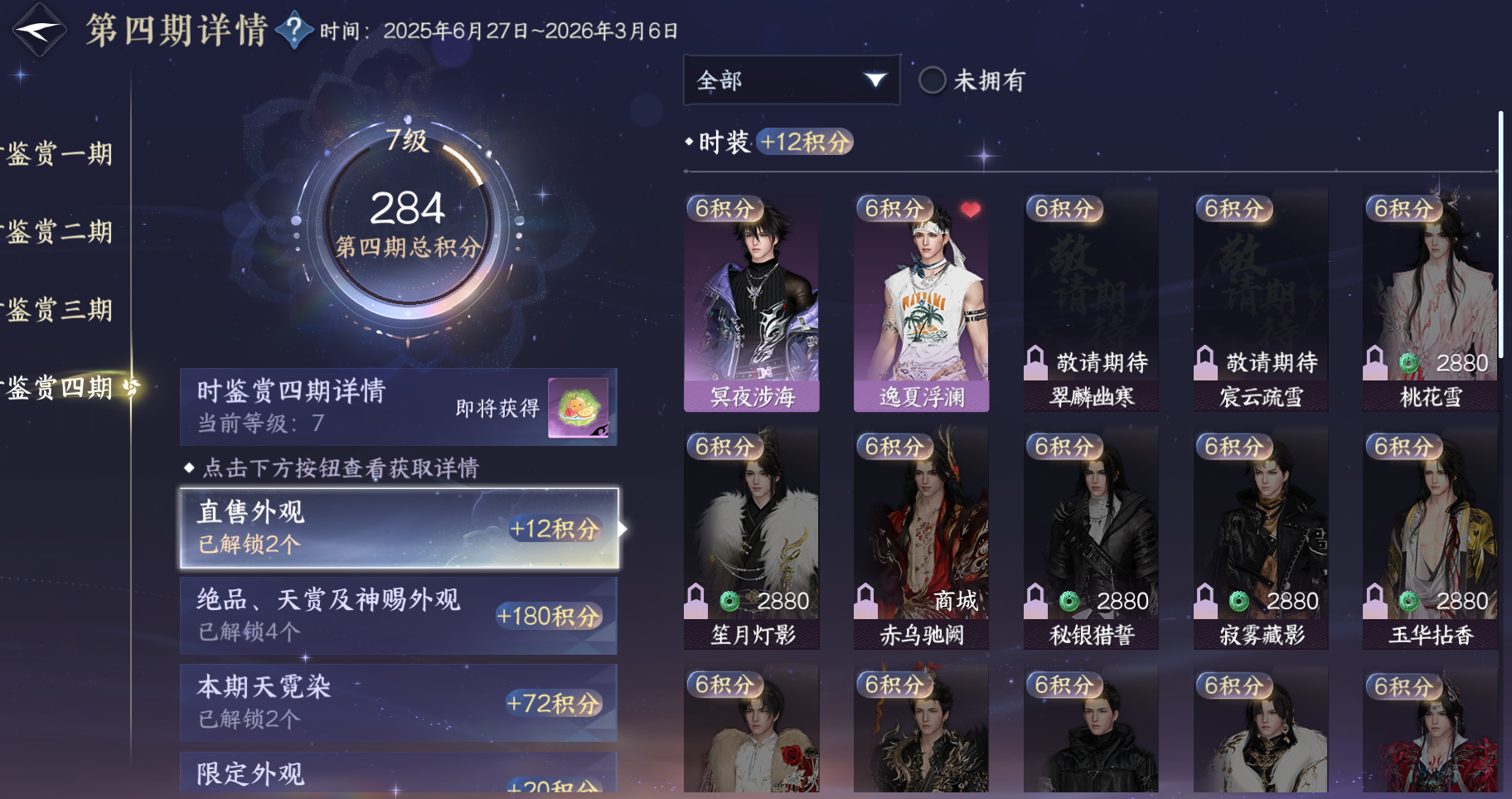The width and height of the screenshot is (1512, 799).
Task: Click the dropdown arrow beside 全部
Action: (875, 80)
